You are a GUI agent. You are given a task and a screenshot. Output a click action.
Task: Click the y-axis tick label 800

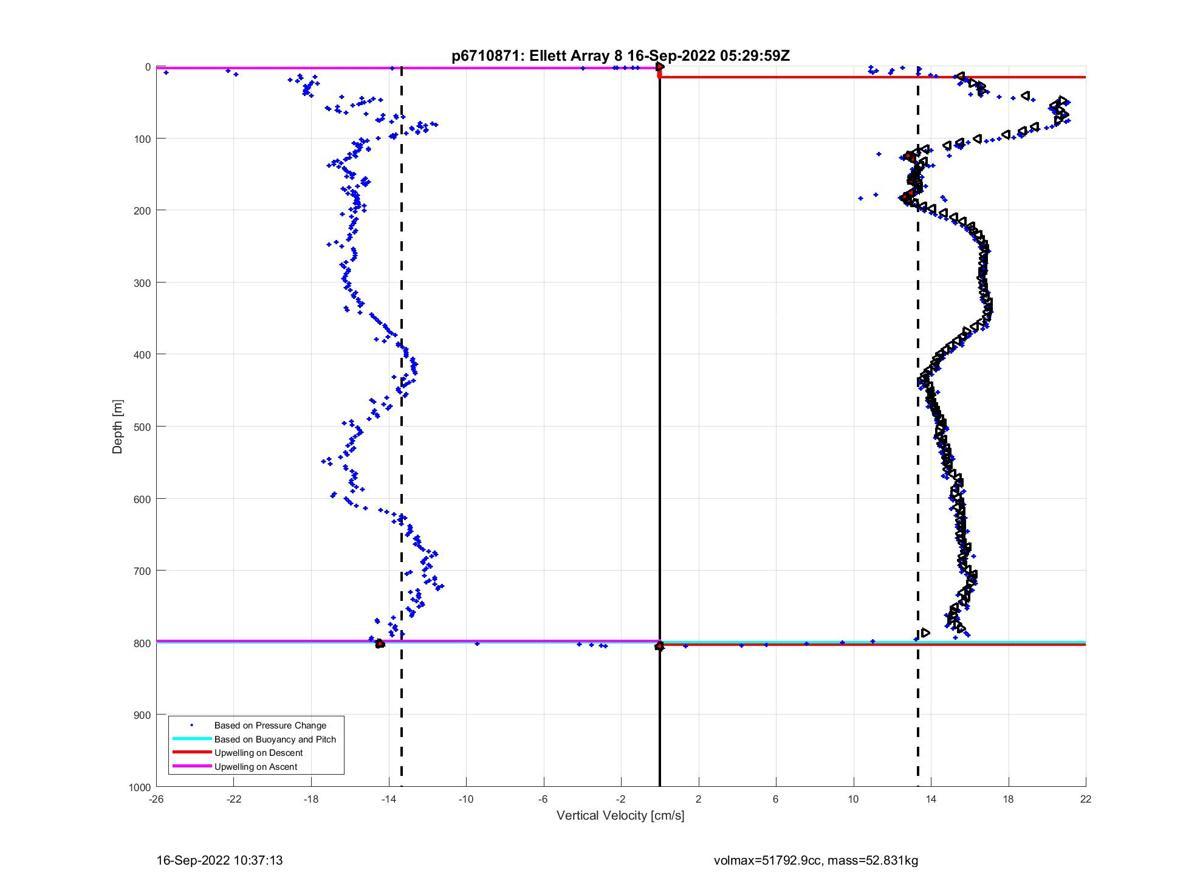click(x=142, y=643)
